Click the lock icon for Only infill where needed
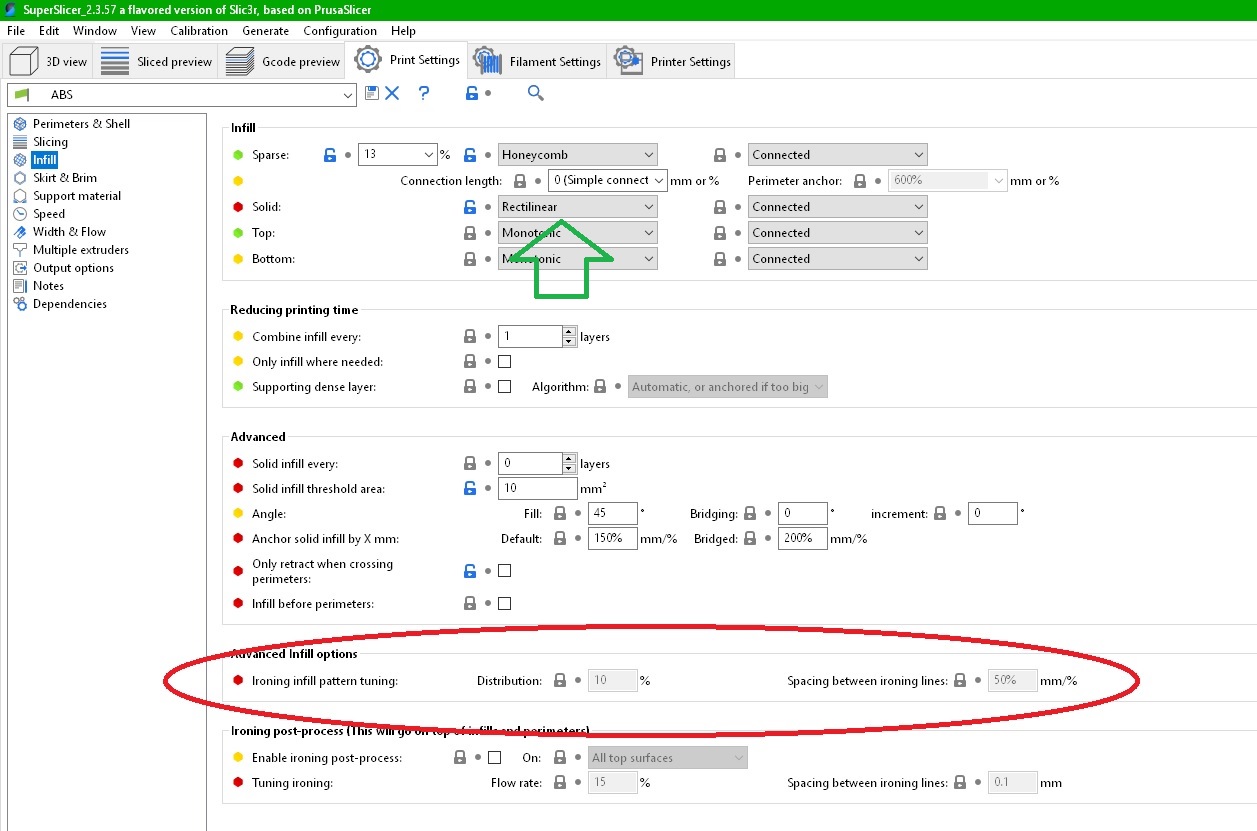 [x=470, y=362]
